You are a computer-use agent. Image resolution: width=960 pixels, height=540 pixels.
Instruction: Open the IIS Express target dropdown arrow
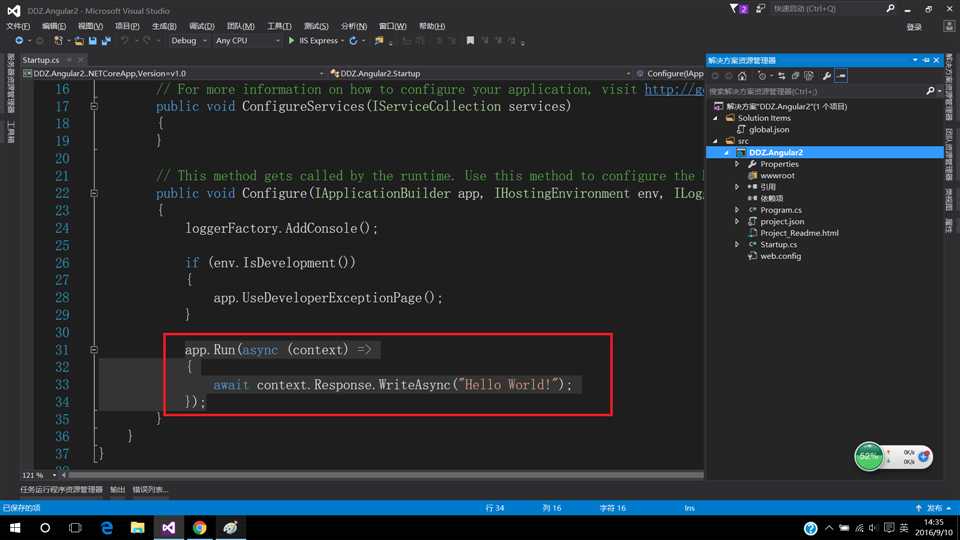click(x=342, y=41)
